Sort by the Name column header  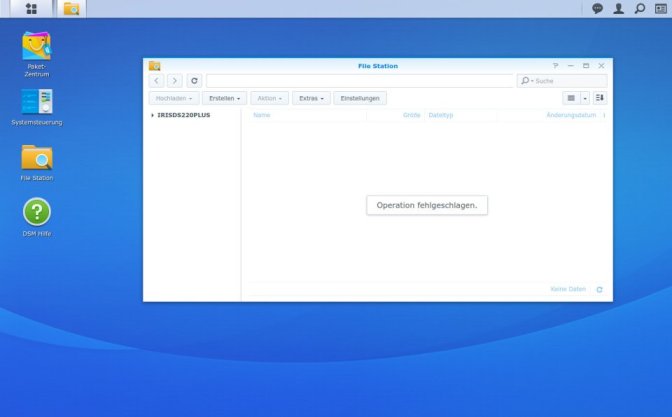coord(262,115)
